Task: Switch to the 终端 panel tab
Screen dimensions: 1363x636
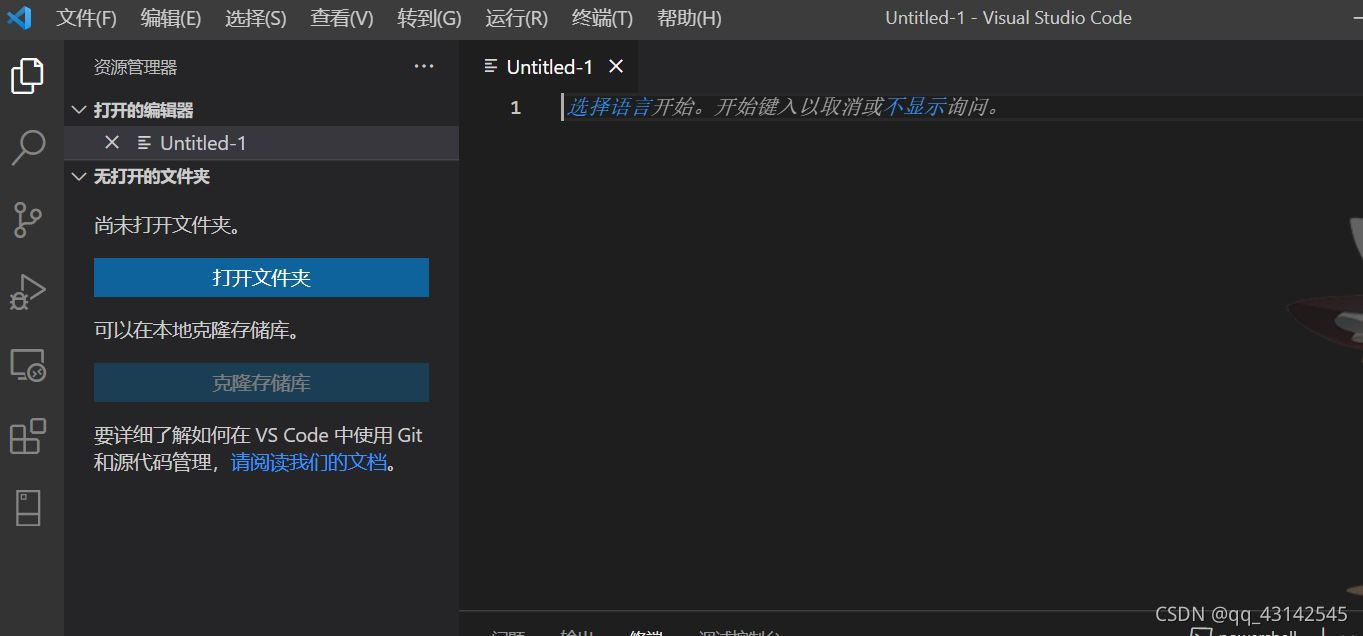Action: pyautogui.click(x=645, y=632)
